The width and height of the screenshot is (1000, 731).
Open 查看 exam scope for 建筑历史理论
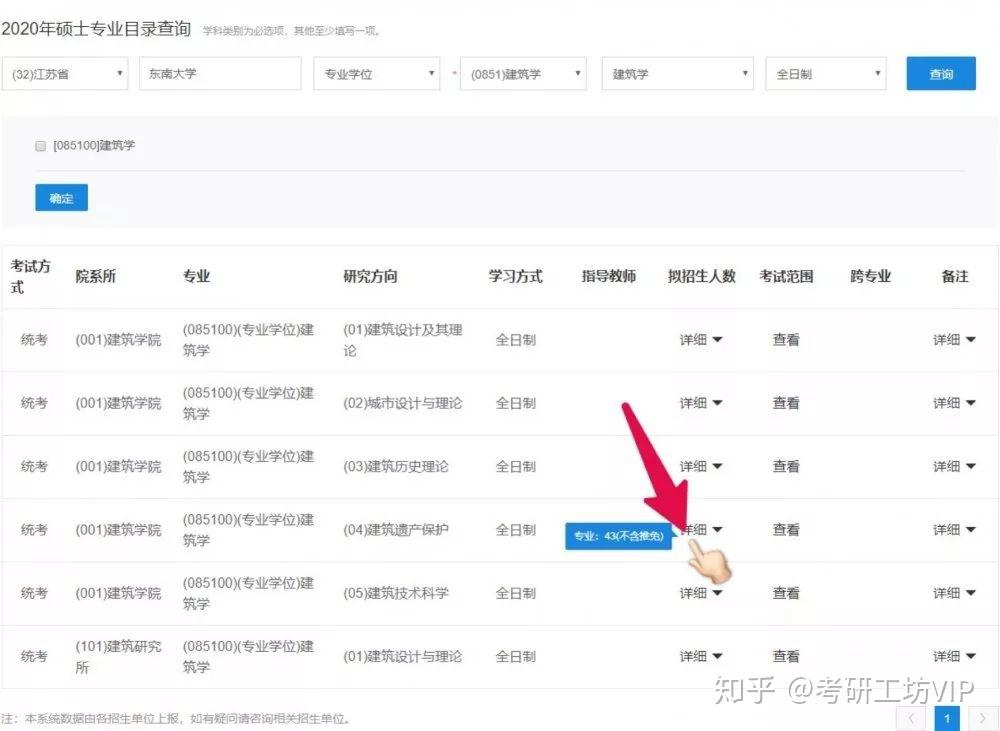[786, 466]
